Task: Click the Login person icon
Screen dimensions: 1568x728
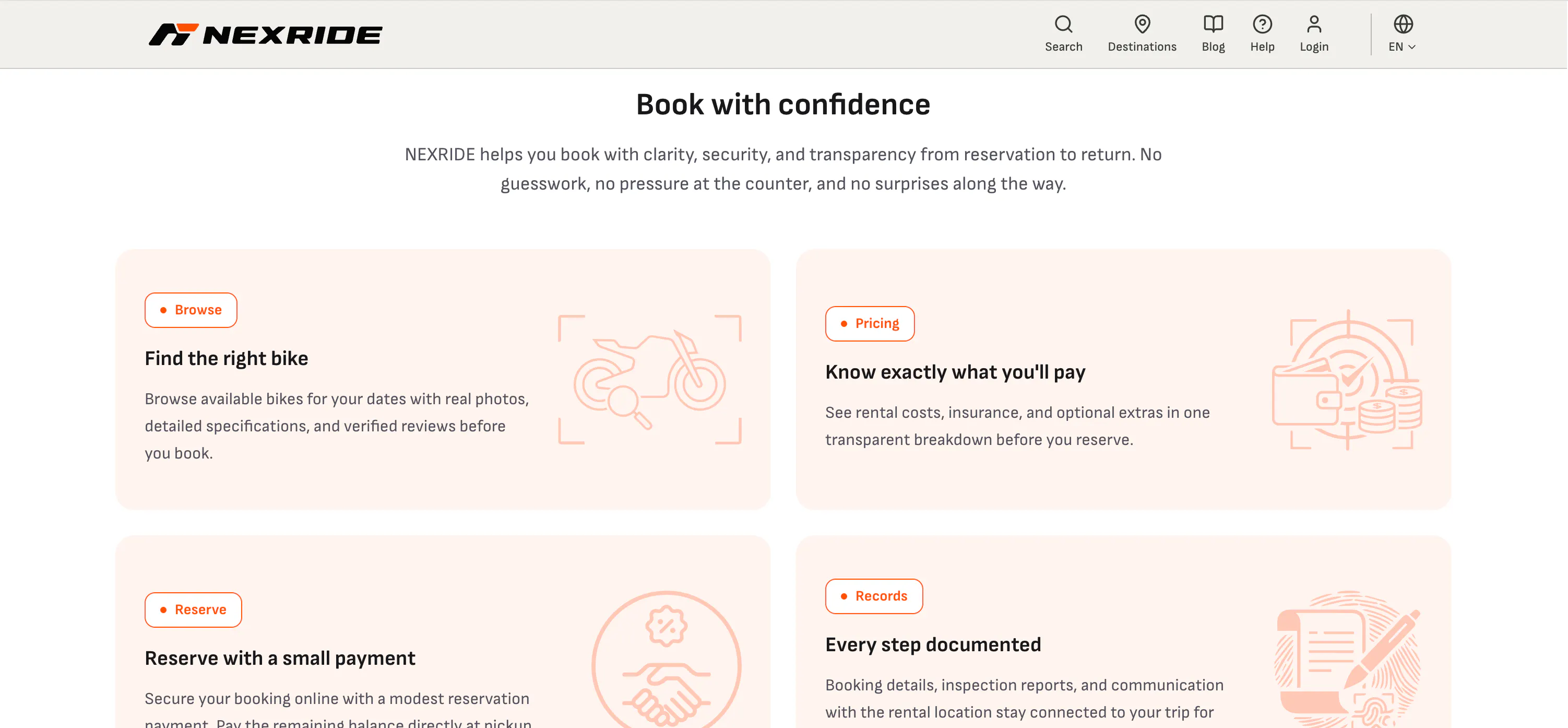Action: click(1314, 25)
